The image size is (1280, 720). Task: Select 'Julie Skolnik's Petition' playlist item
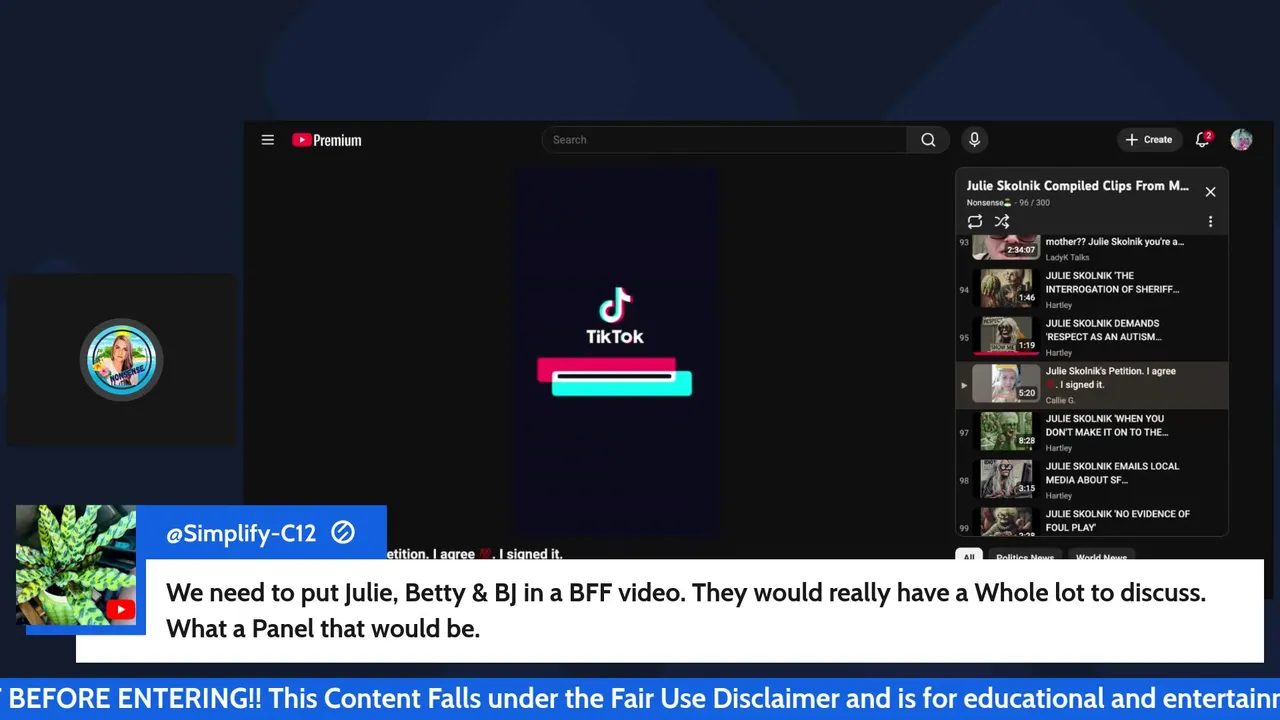click(1092, 385)
